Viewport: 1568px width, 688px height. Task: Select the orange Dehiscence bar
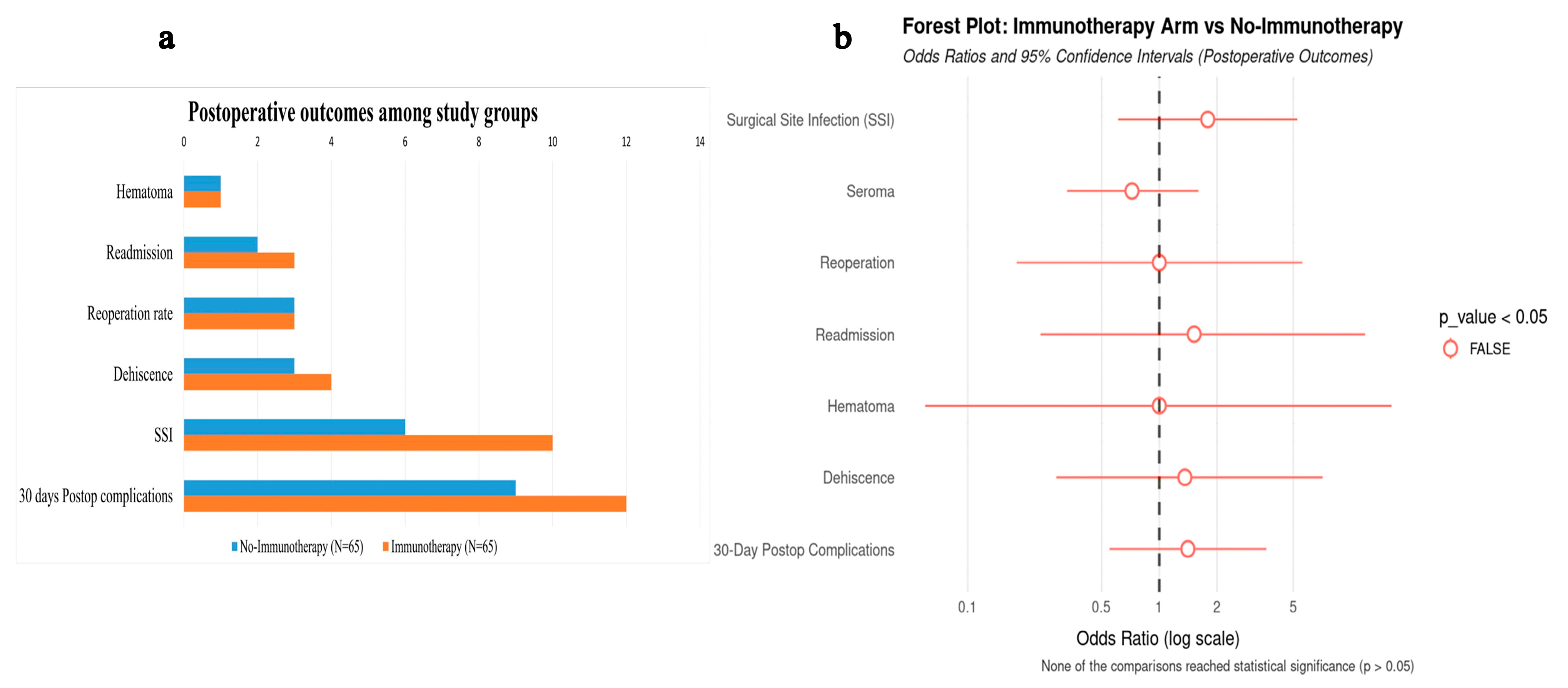257,382
